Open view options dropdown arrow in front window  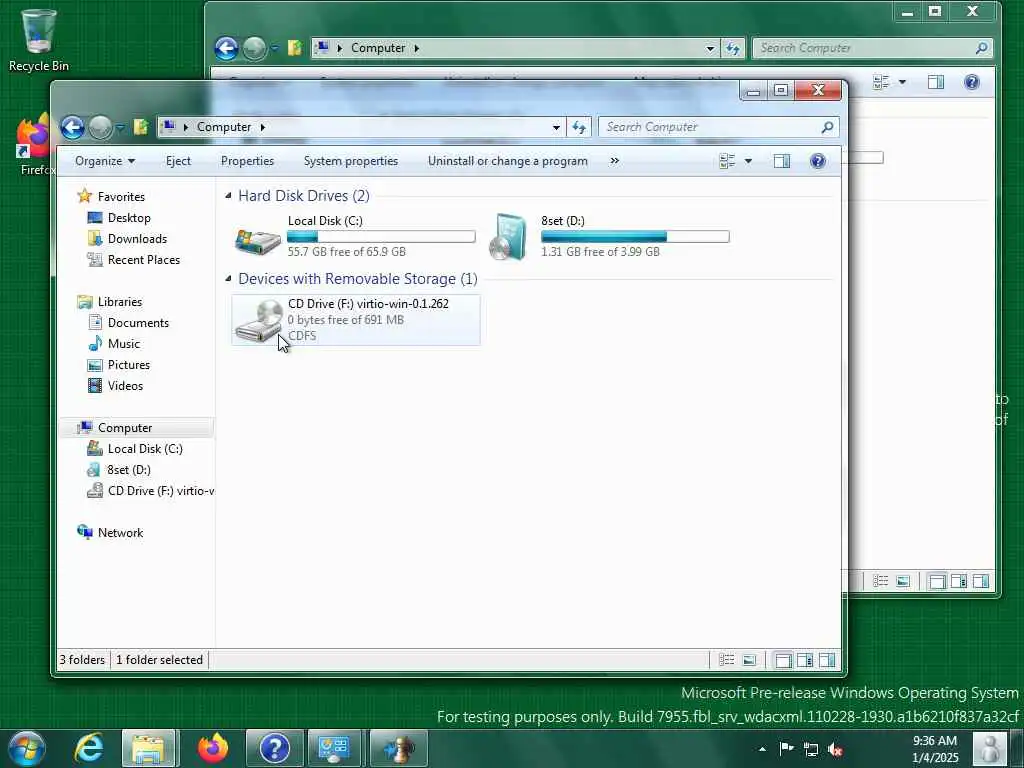[748, 161]
